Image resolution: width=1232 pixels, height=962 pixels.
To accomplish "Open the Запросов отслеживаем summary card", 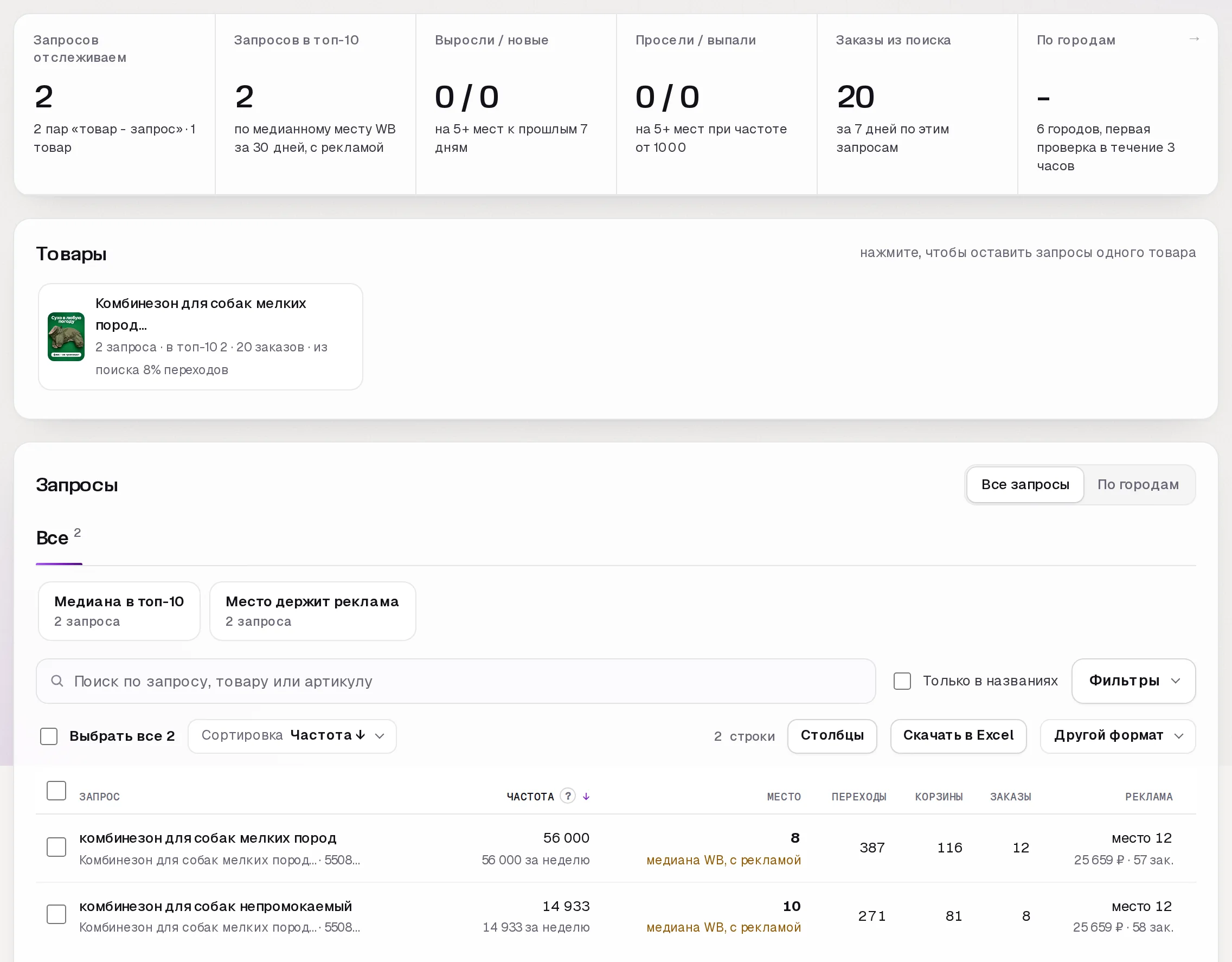I will click(x=114, y=104).
